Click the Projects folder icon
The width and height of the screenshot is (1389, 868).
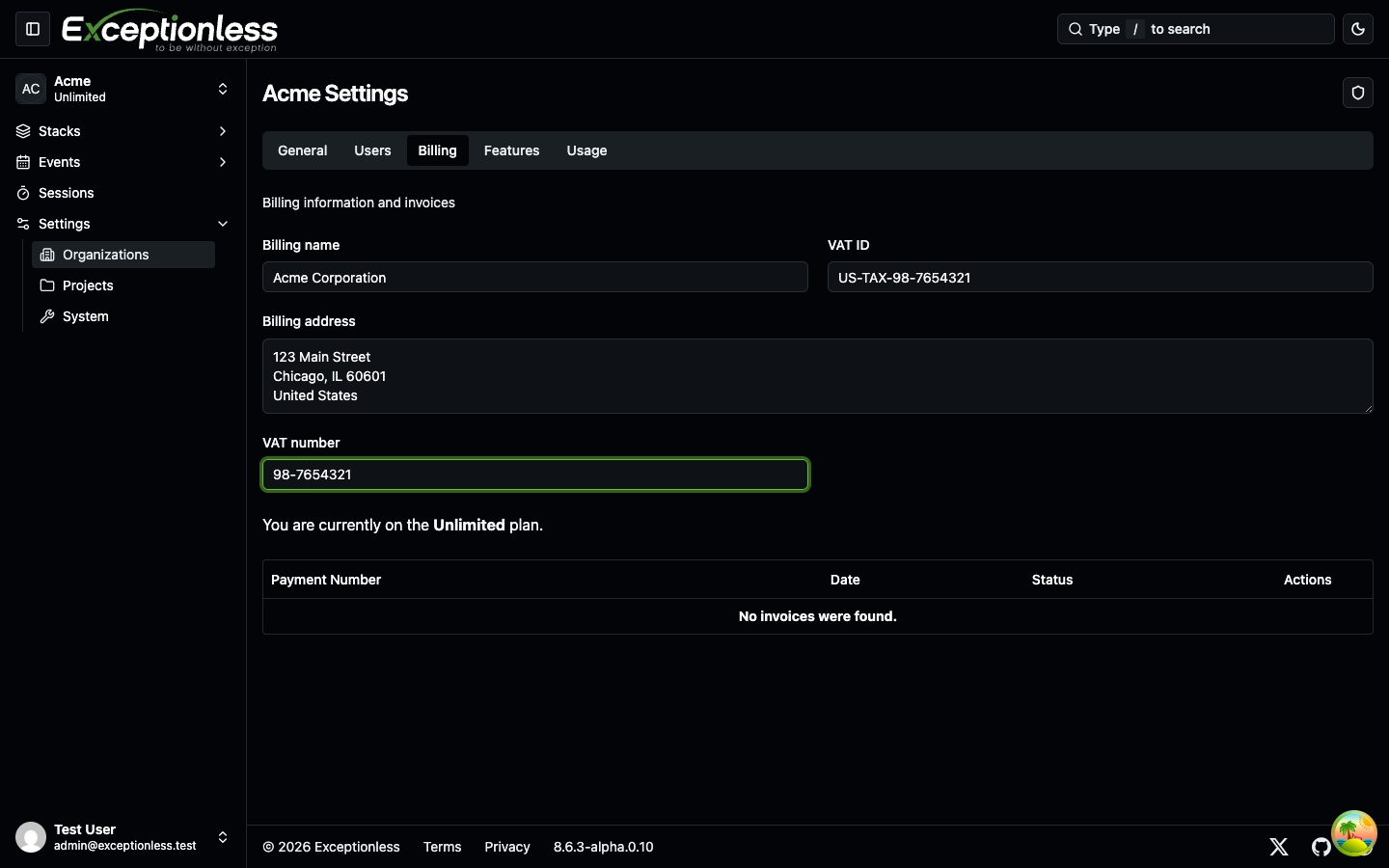point(47,285)
